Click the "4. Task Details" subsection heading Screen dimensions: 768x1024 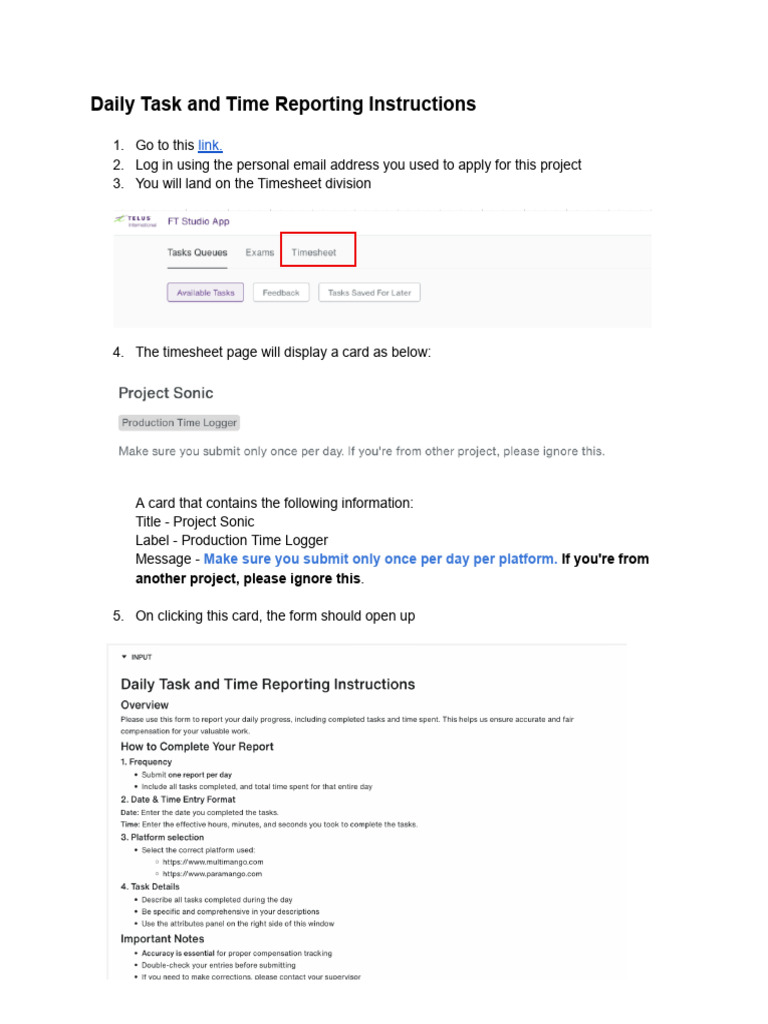[x=150, y=886]
